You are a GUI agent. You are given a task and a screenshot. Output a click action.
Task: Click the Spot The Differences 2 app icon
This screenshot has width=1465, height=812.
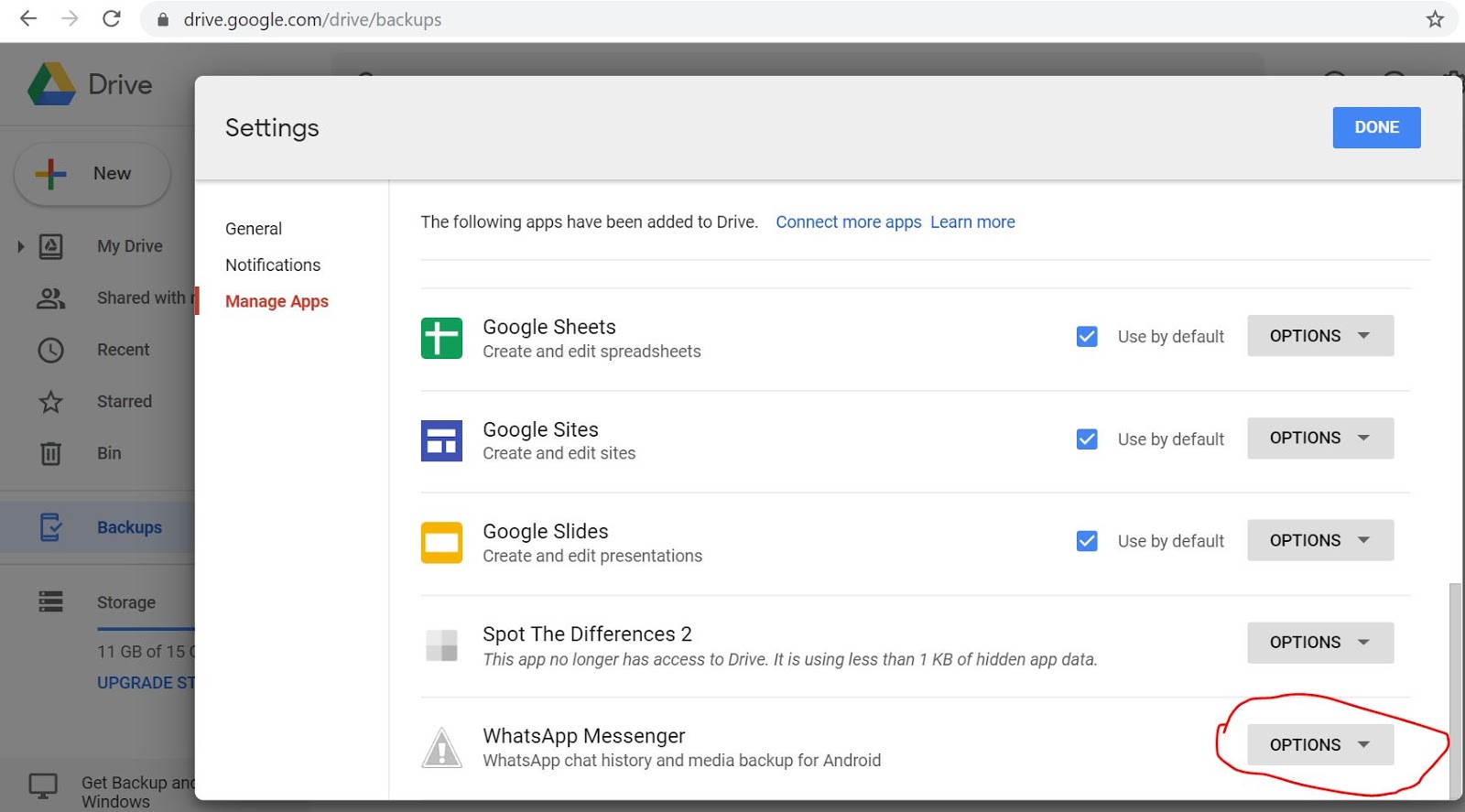[441, 645]
